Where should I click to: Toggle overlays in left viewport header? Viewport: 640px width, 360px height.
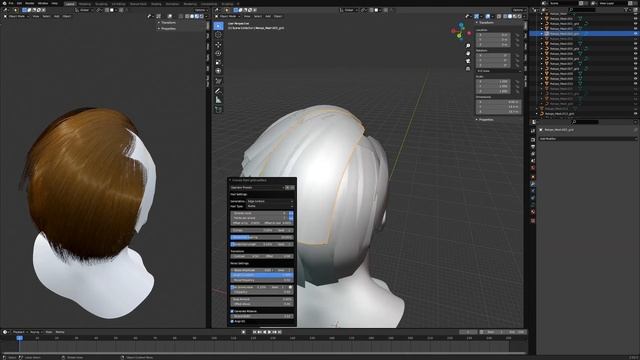coord(170,16)
